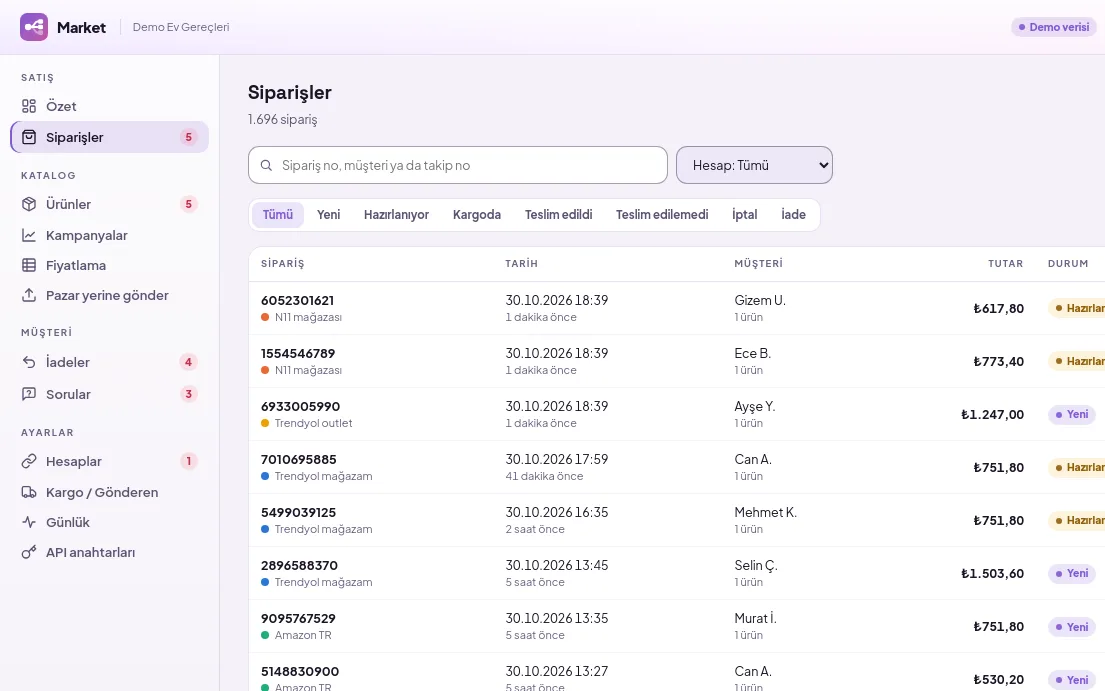Click the search magnifier icon

pos(266,166)
